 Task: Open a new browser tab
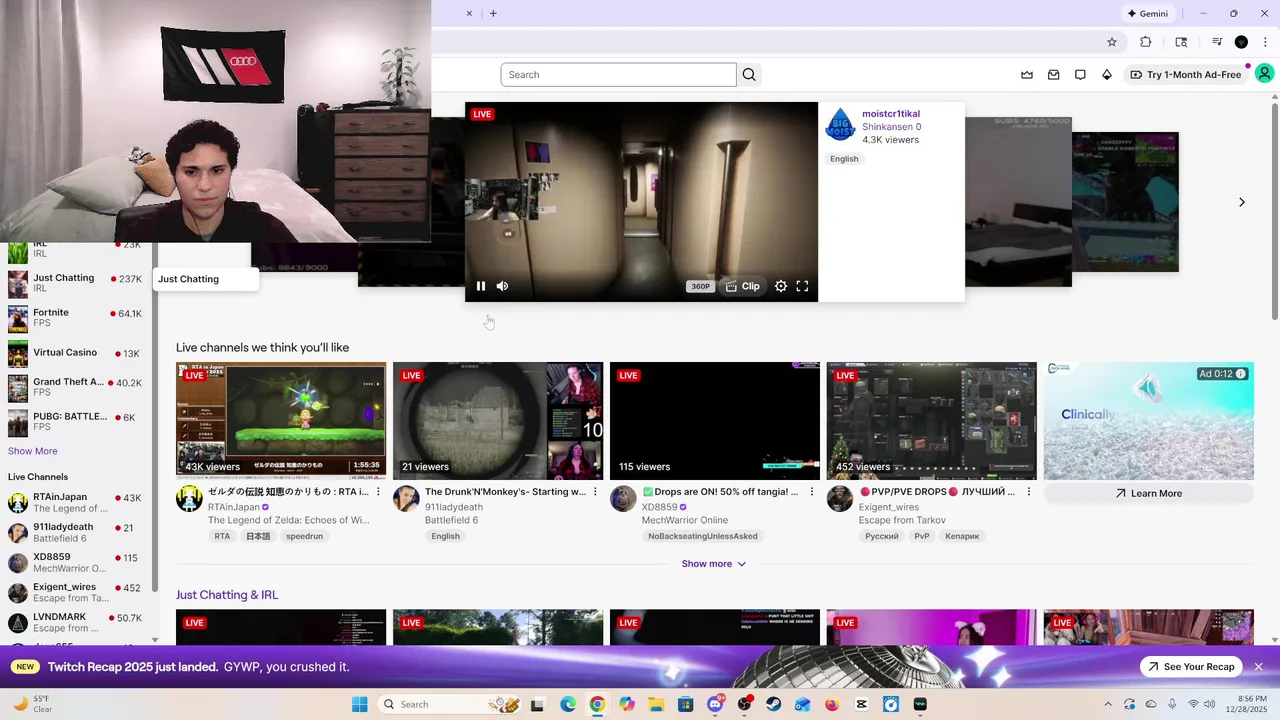click(x=493, y=13)
